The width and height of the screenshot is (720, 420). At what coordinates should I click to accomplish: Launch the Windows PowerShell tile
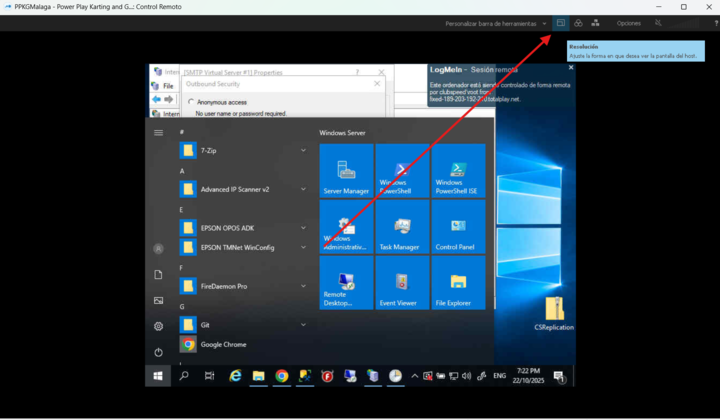point(402,171)
